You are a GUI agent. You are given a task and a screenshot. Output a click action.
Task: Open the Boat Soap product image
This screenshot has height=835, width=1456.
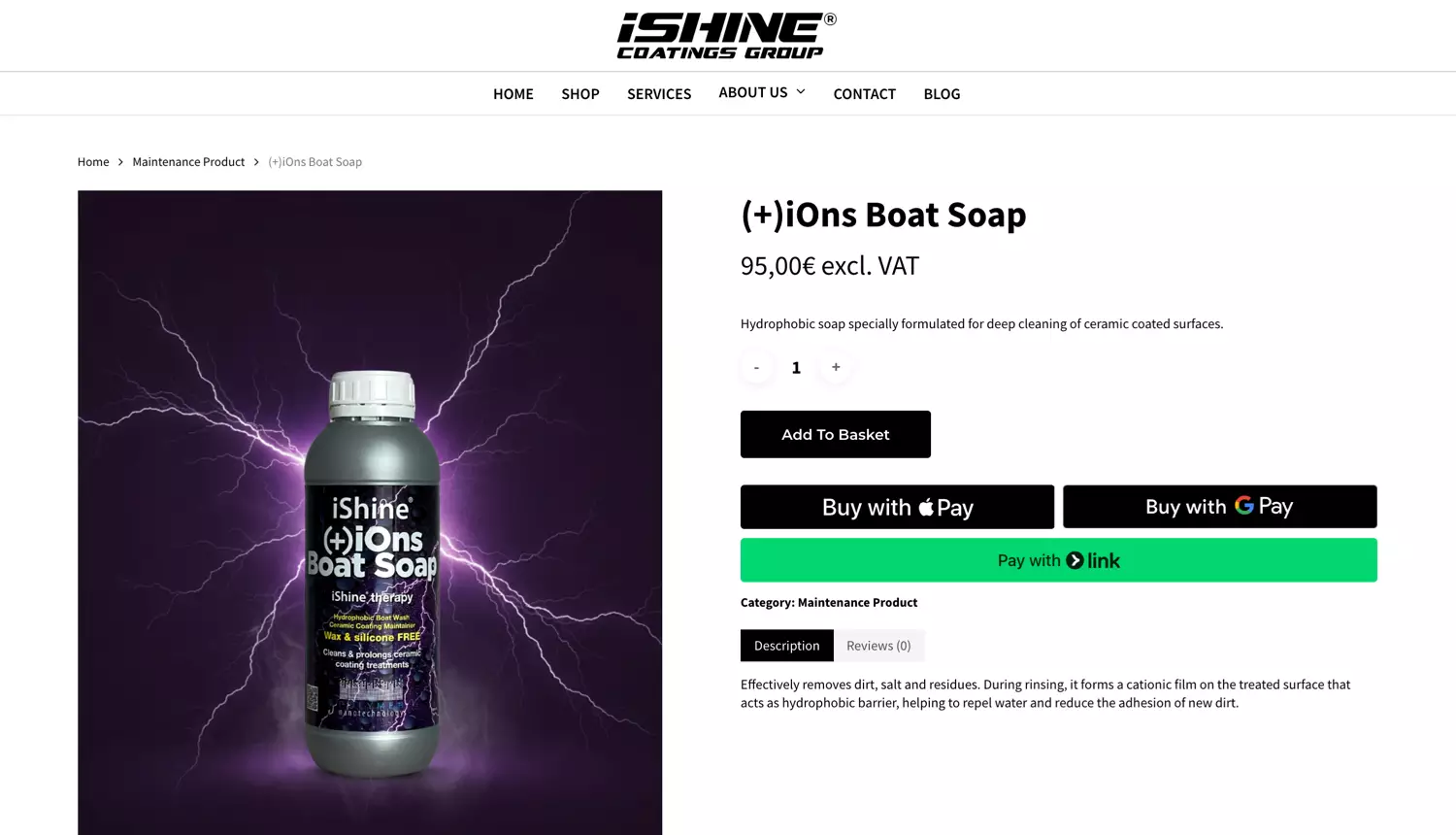point(370,513)
